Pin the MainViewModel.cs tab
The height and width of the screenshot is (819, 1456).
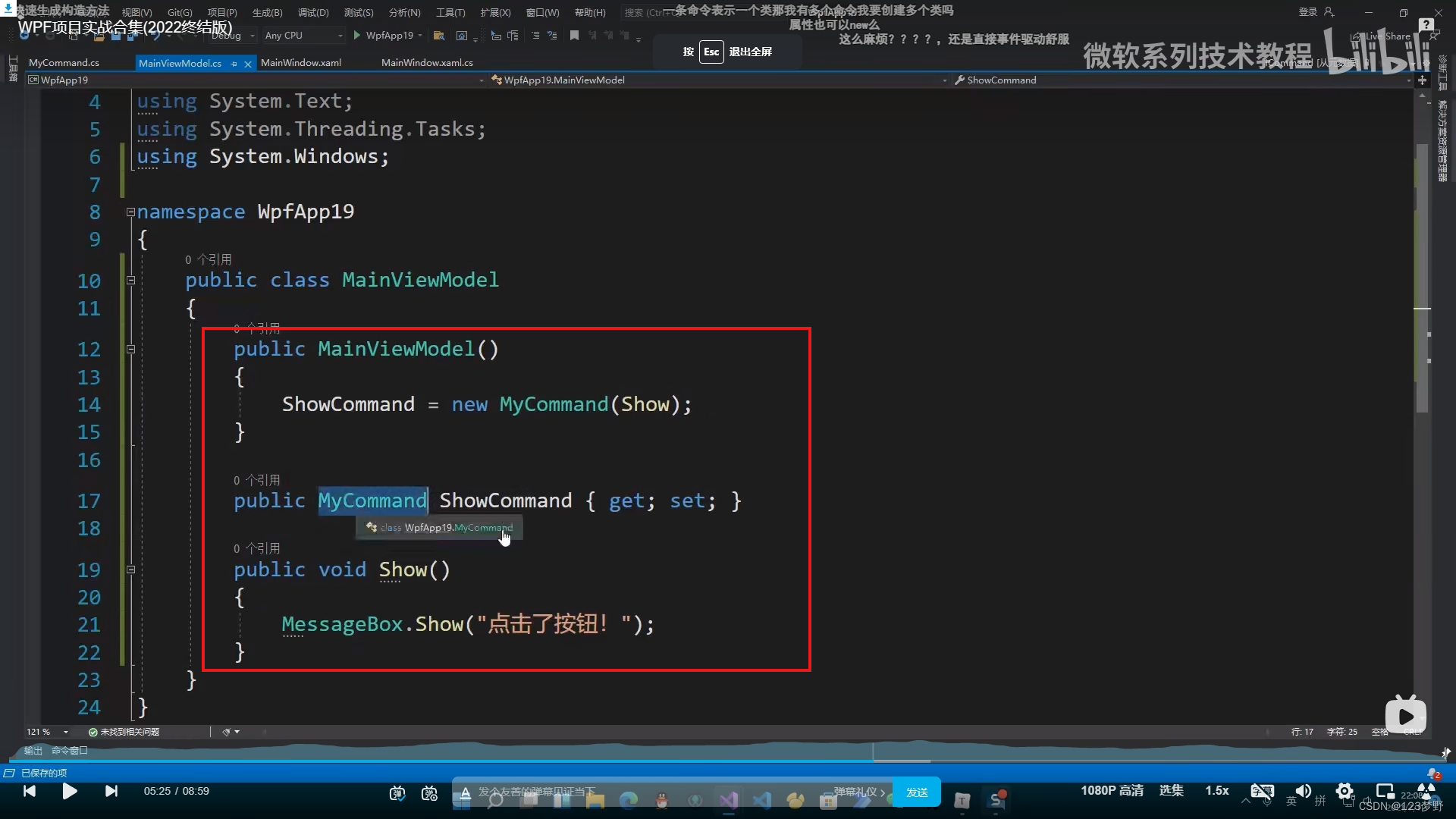pos(234,64)
